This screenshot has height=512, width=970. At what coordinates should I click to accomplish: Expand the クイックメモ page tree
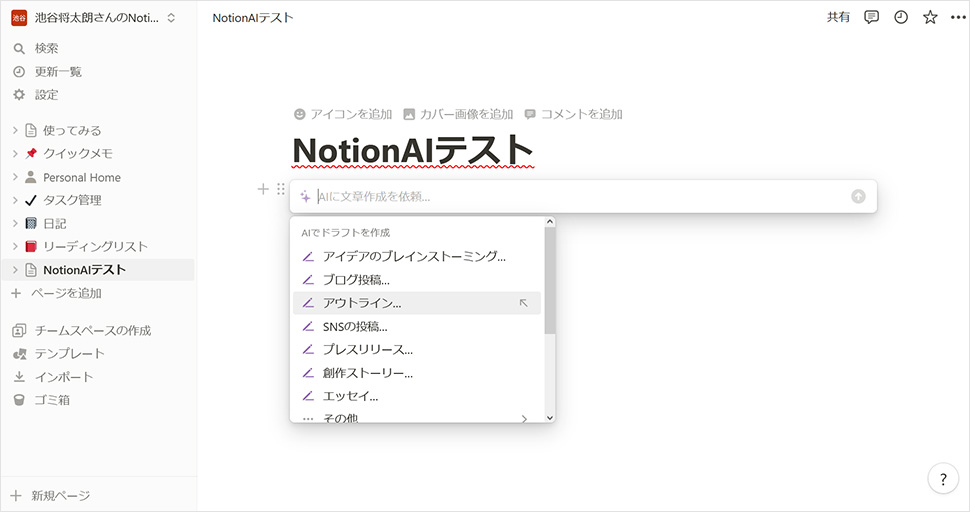[x=15, y=153]
